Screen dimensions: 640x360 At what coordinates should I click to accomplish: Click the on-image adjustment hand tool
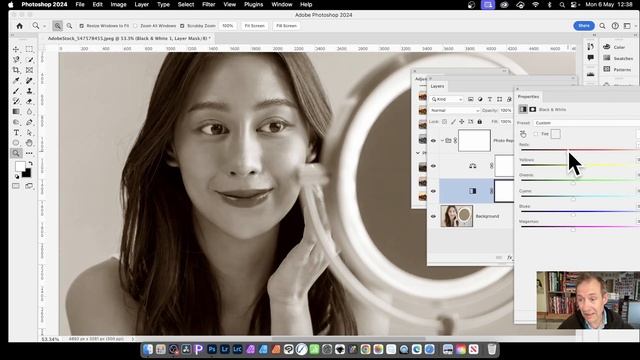tap(523, 134)
